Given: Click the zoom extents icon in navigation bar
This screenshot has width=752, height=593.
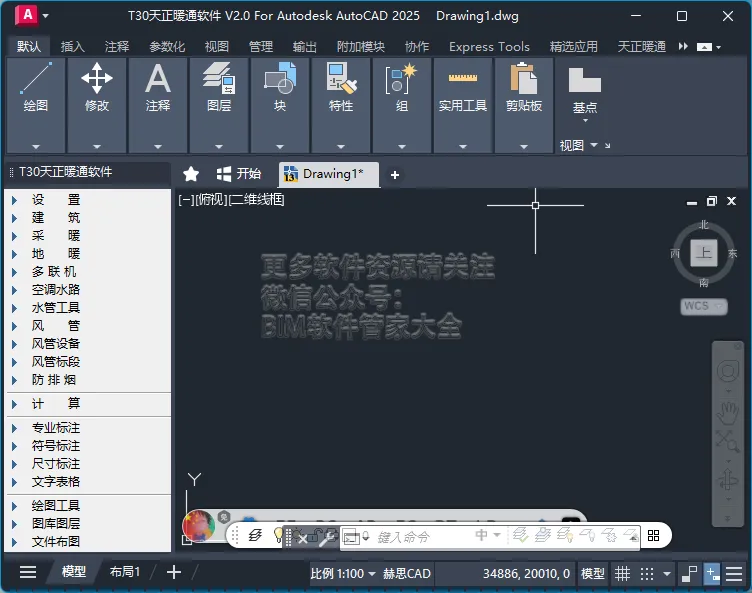Looking at the screenshot, I should 728,440.
